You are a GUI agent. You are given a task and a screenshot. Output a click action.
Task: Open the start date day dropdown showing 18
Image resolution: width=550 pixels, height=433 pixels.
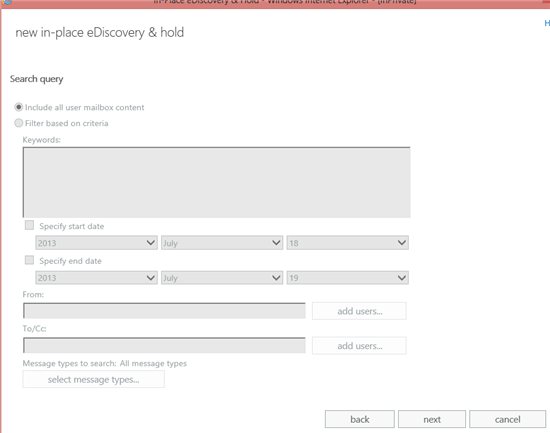[348, 243]
